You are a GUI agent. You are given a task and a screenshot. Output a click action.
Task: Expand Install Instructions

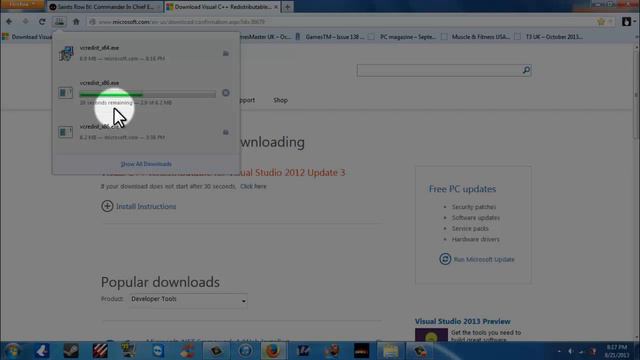point(138,206)
